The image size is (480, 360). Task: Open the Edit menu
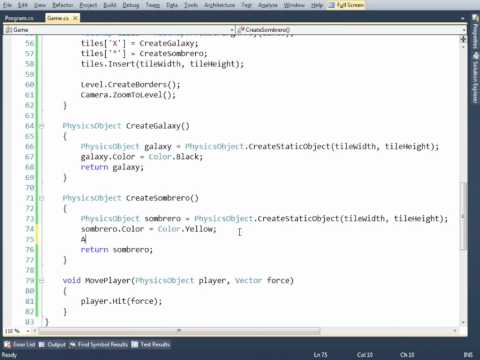[x=23, y=5]
